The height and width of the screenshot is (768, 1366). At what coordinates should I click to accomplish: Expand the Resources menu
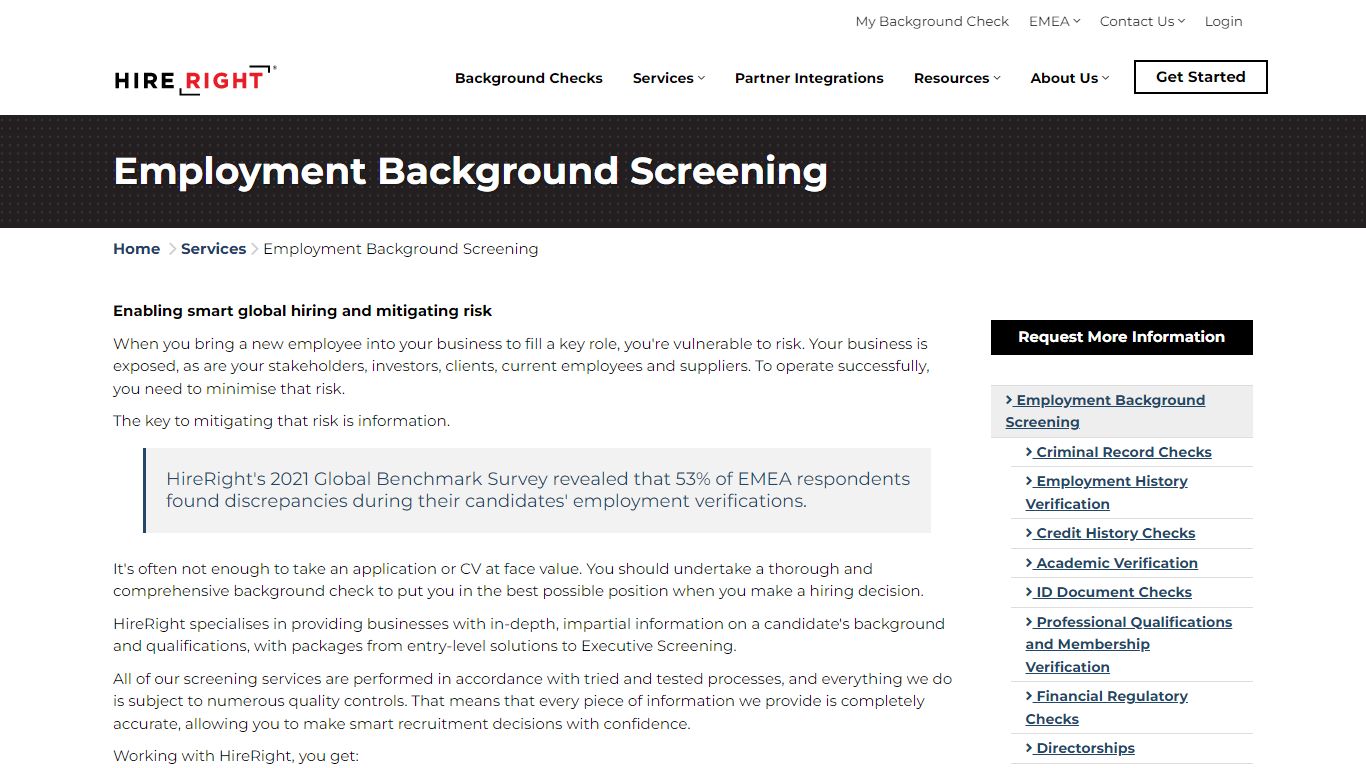coord(957,78)
